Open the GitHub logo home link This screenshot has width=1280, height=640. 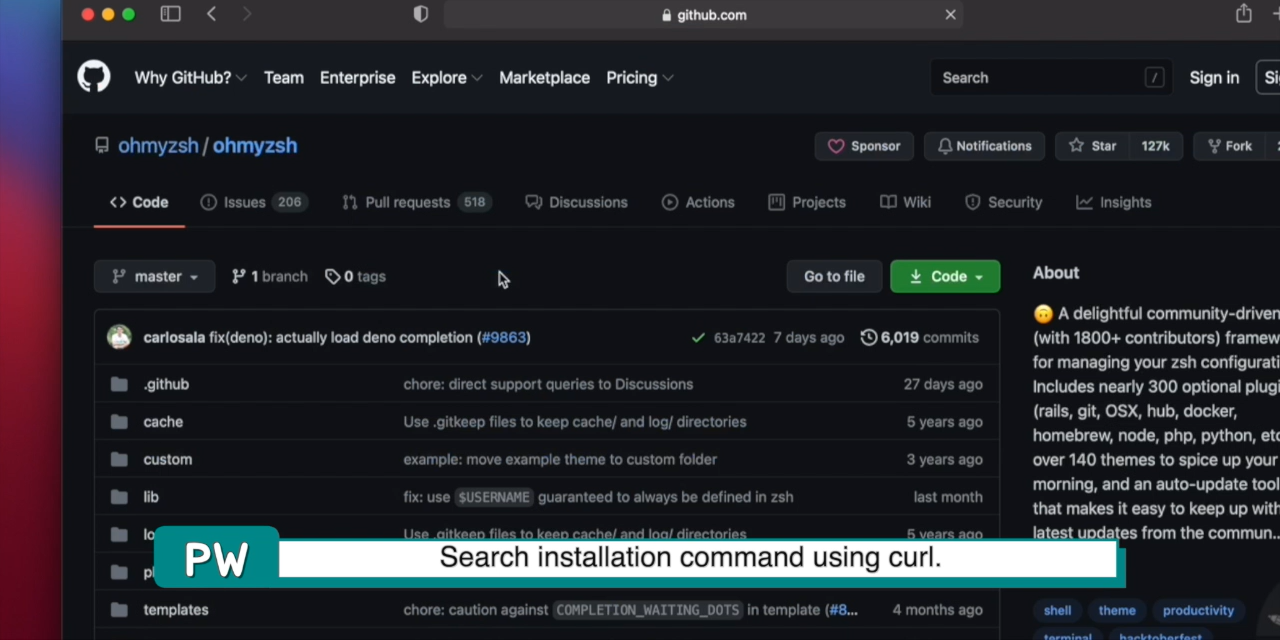[94, 77]
